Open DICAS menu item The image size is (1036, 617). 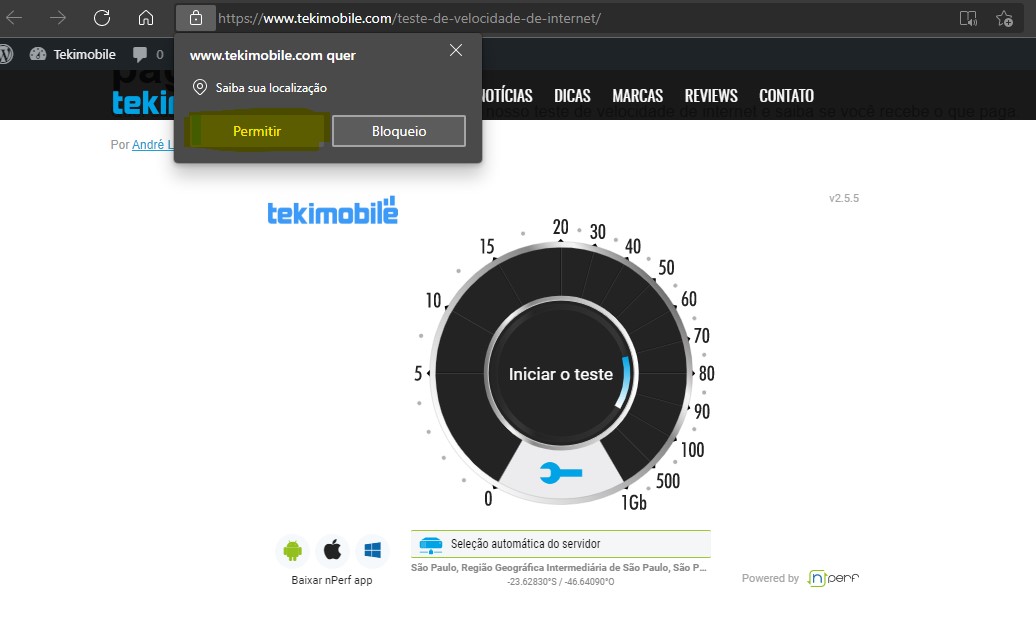572,96
